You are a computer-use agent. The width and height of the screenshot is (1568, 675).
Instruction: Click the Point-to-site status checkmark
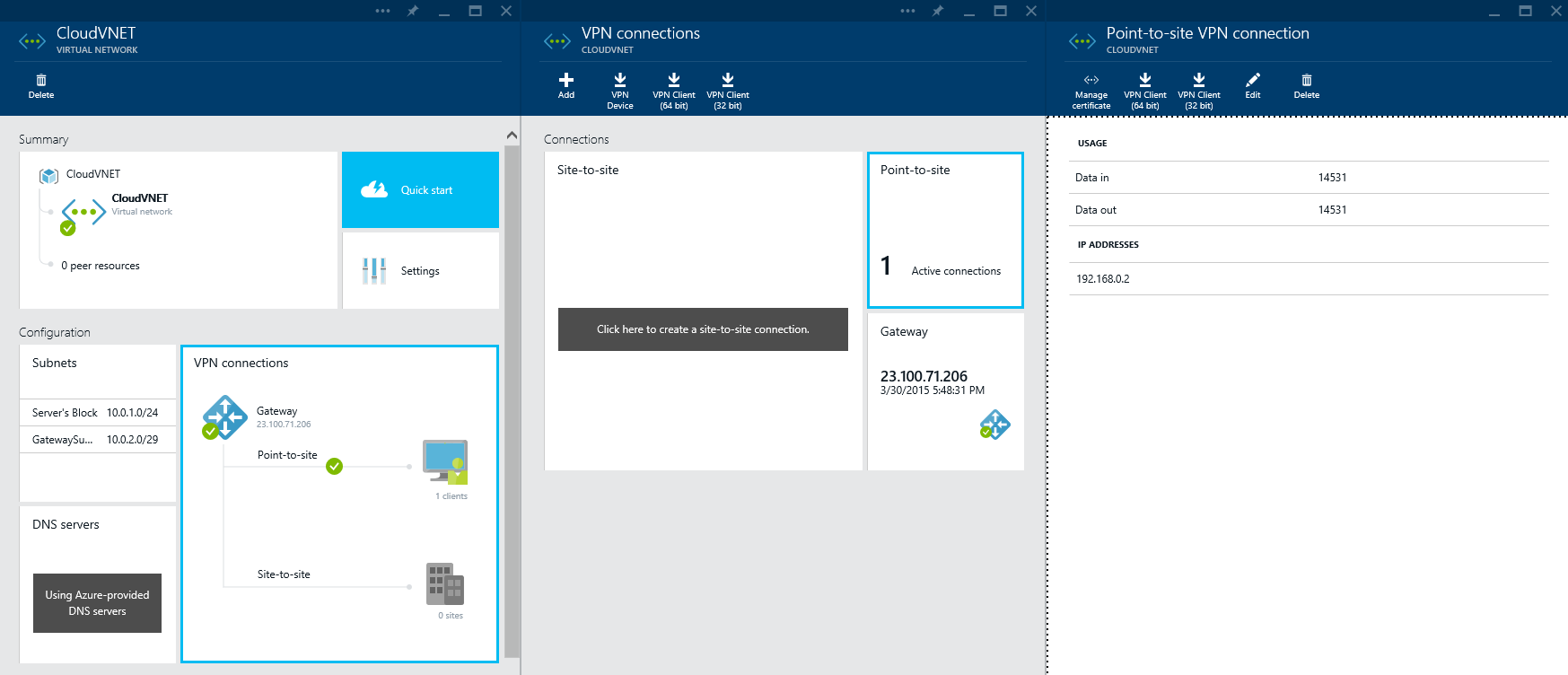click(335, 466)
